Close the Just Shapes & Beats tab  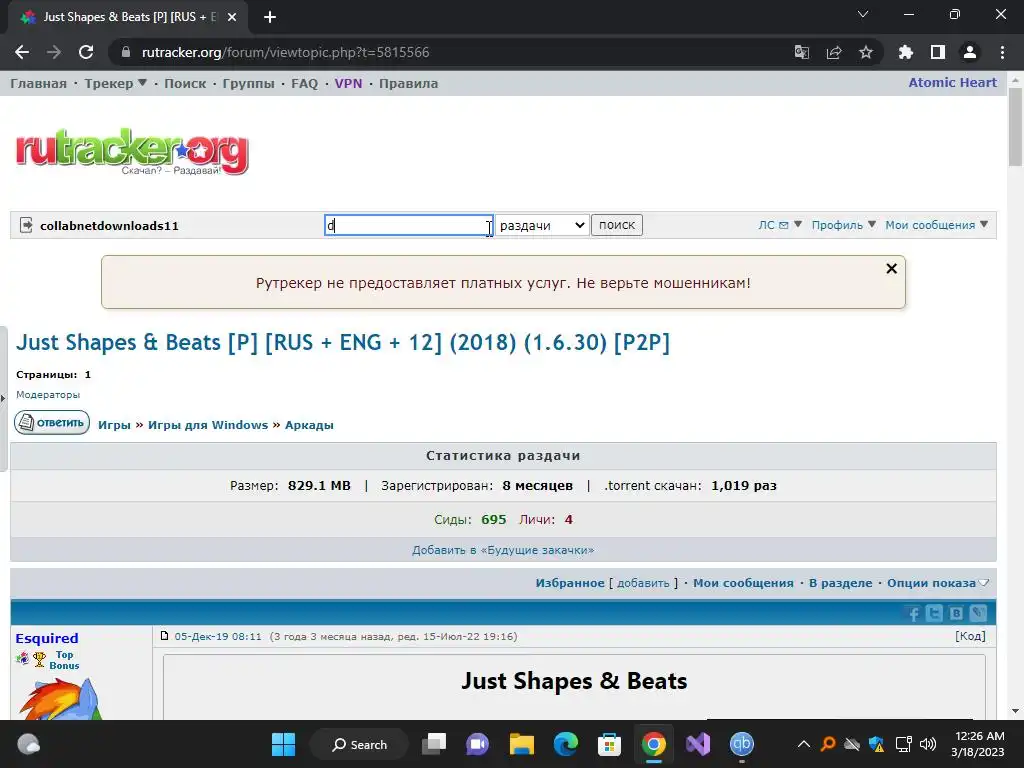(x=232, y=17)
